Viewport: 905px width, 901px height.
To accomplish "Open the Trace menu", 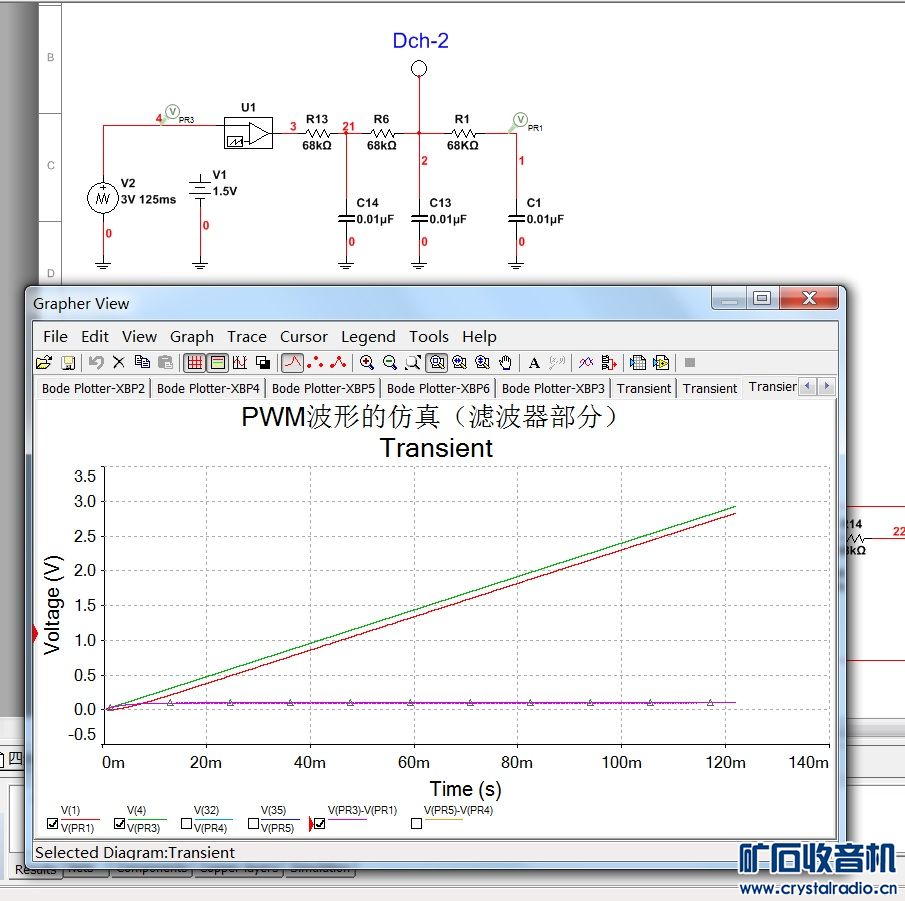I will coord(246,337).
